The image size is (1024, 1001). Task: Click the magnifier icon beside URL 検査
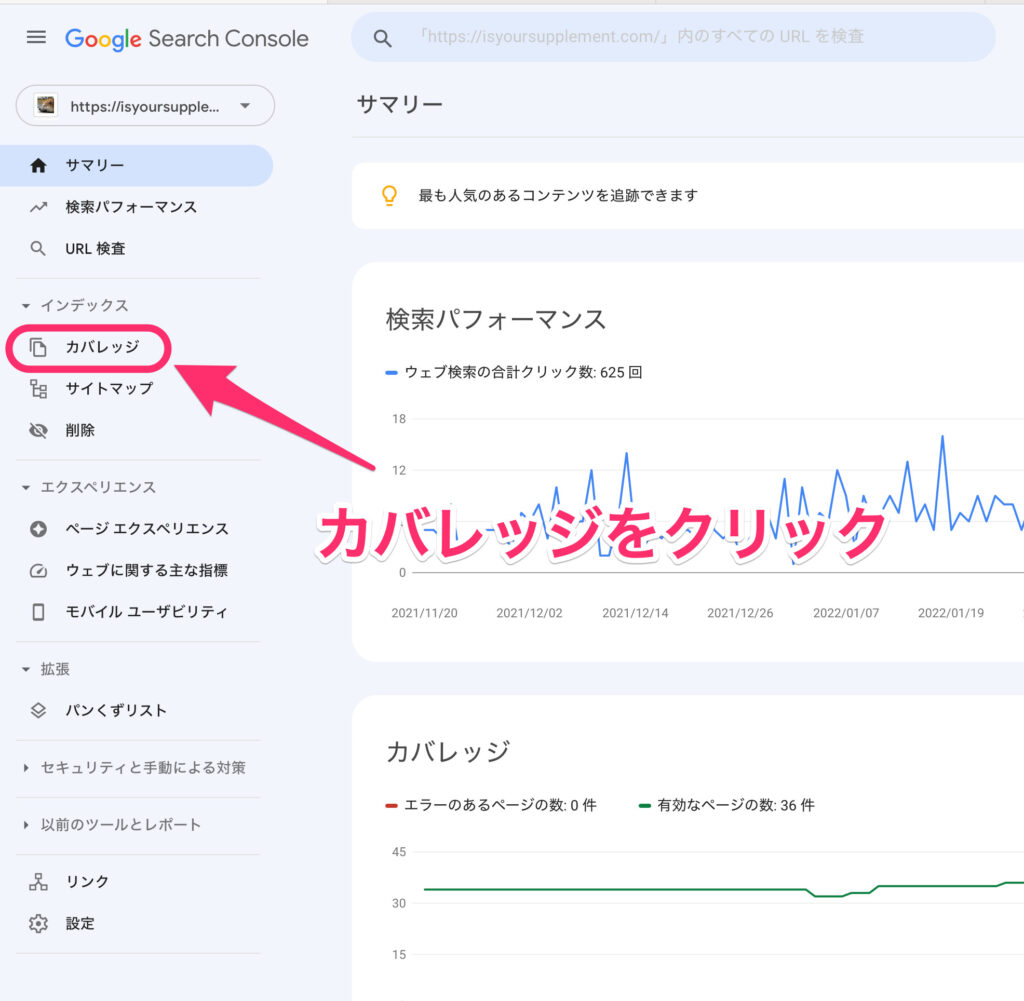(x=38, y=249)
